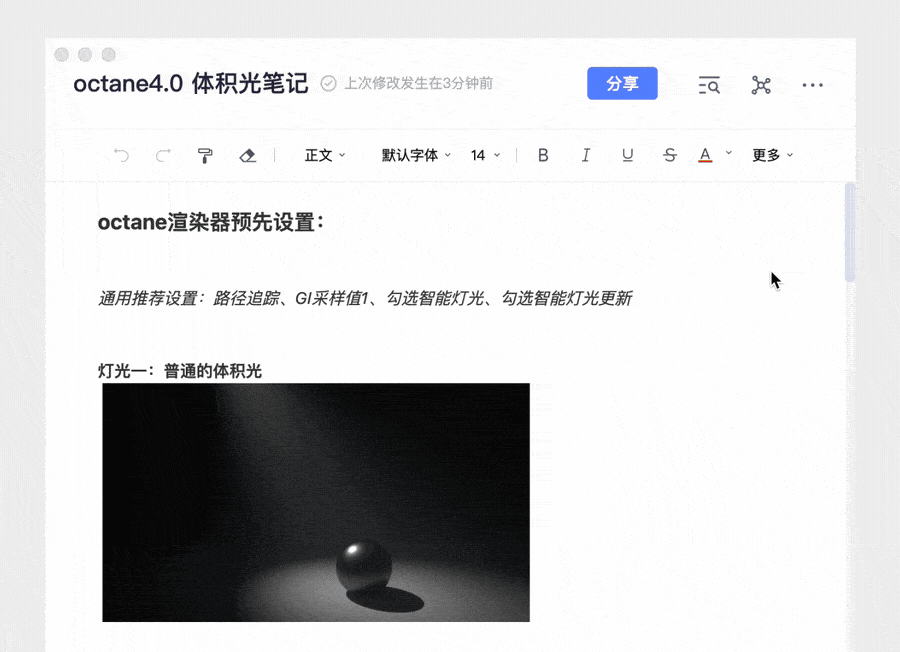Open the font size 14 dropdown

pos(485,155)
